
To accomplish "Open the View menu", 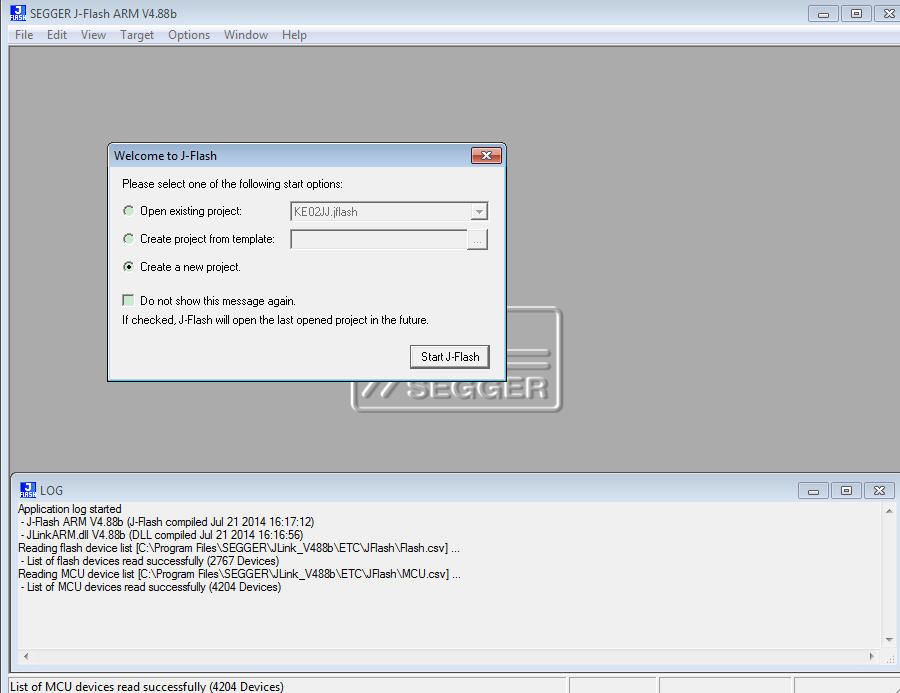I will click(x=94, y=35).
